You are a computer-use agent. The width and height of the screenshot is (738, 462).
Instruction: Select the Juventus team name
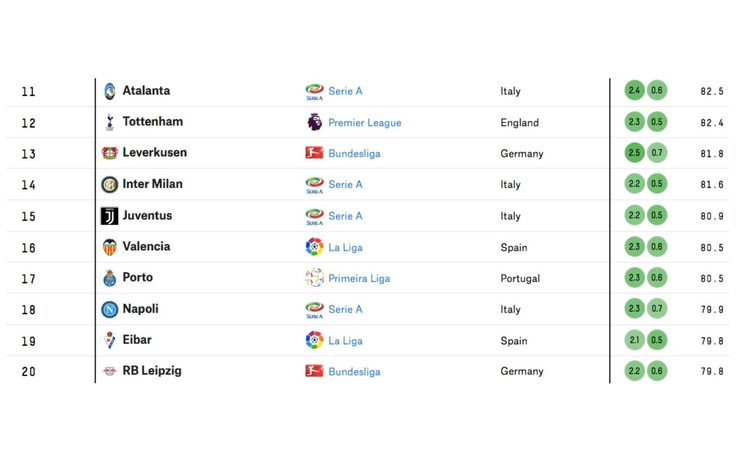point(147,216)
